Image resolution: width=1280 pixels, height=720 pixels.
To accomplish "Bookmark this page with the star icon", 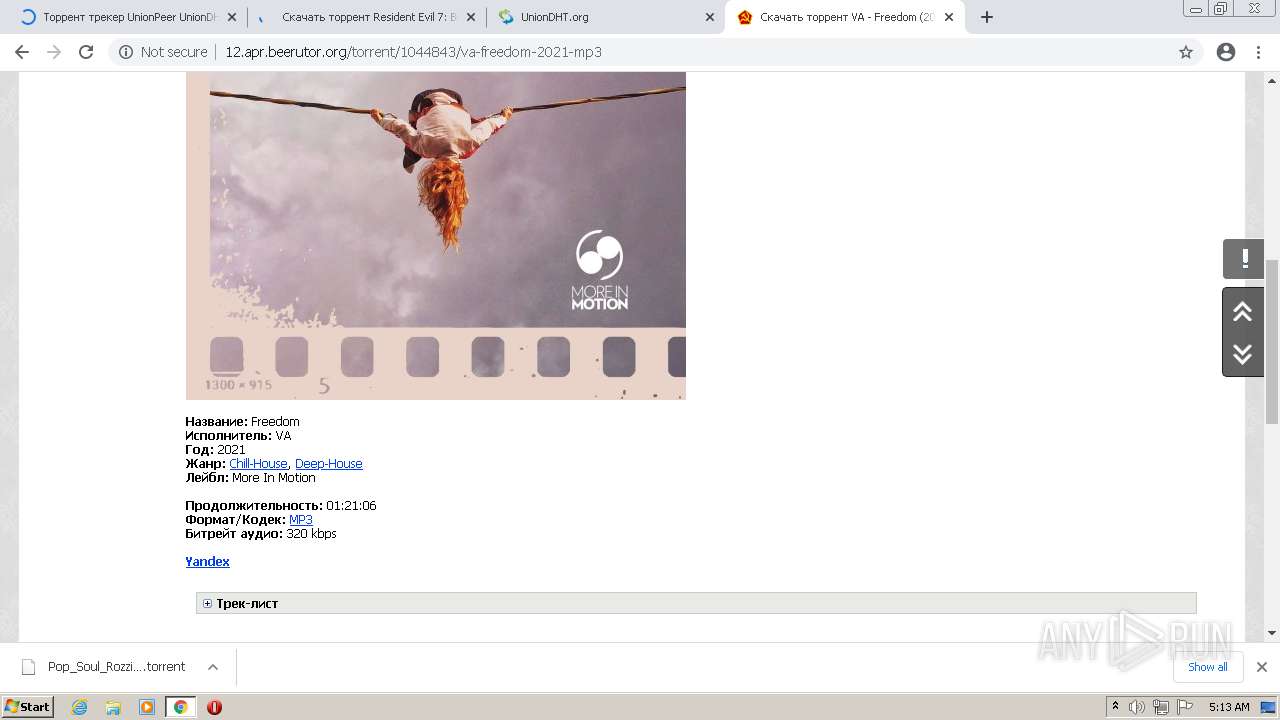I will (1186, 52).
